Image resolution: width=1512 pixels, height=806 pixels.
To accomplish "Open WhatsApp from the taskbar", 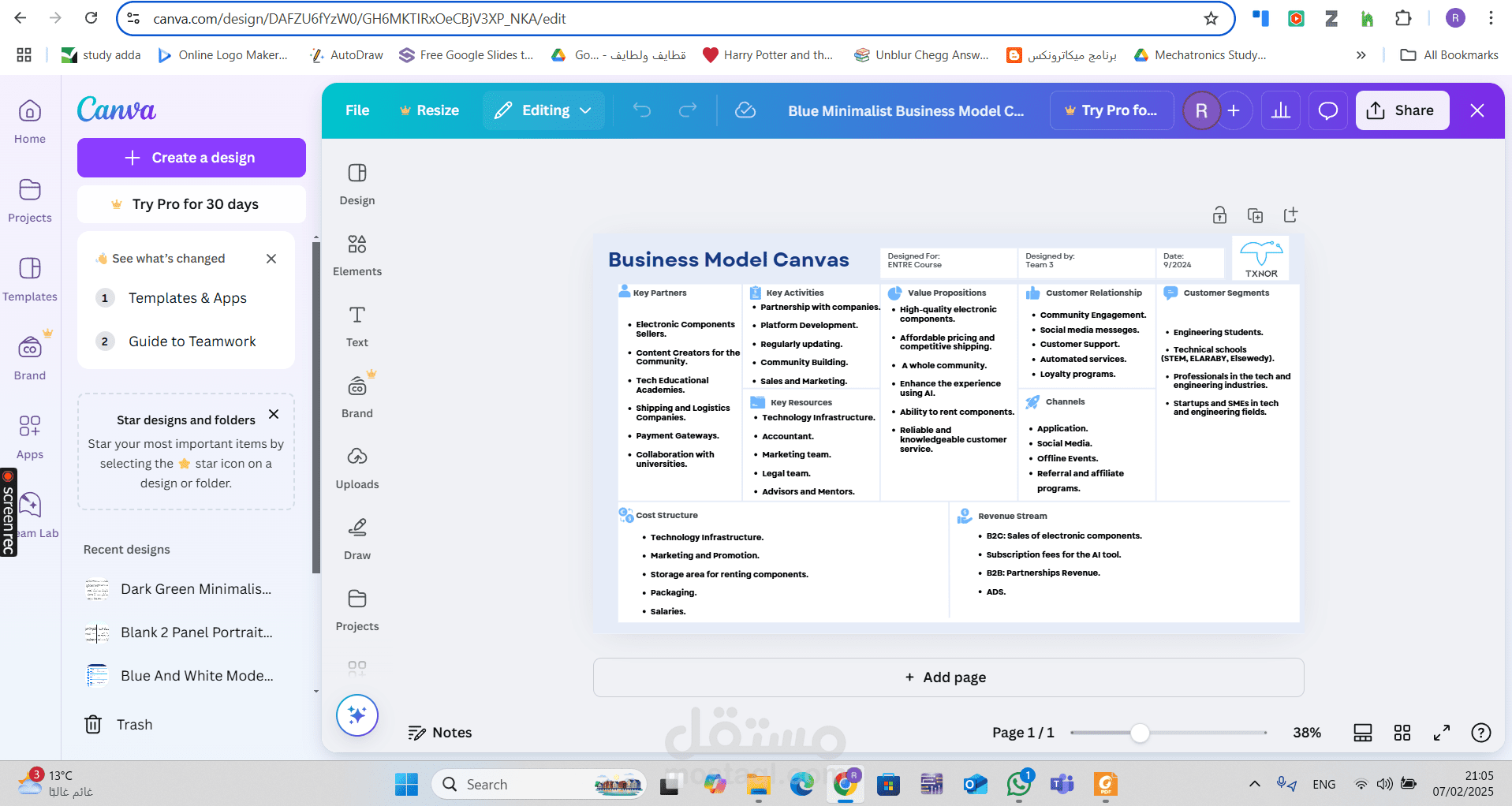I will tap(1019, 784).
